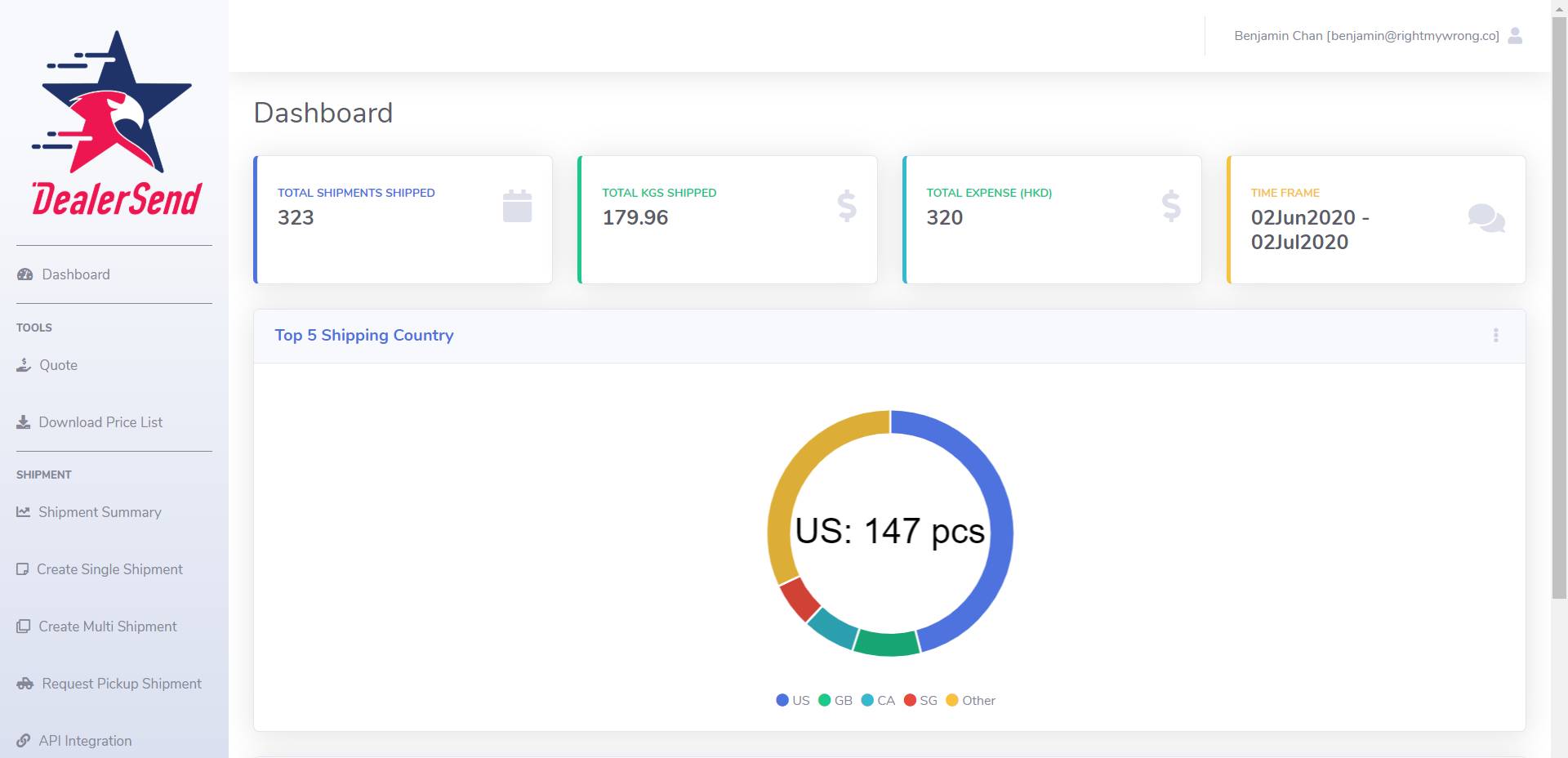The height and width of the screenshot is (758, 1568).
Task: Go to Shipment Summary page
Action: tap(100, 512)
